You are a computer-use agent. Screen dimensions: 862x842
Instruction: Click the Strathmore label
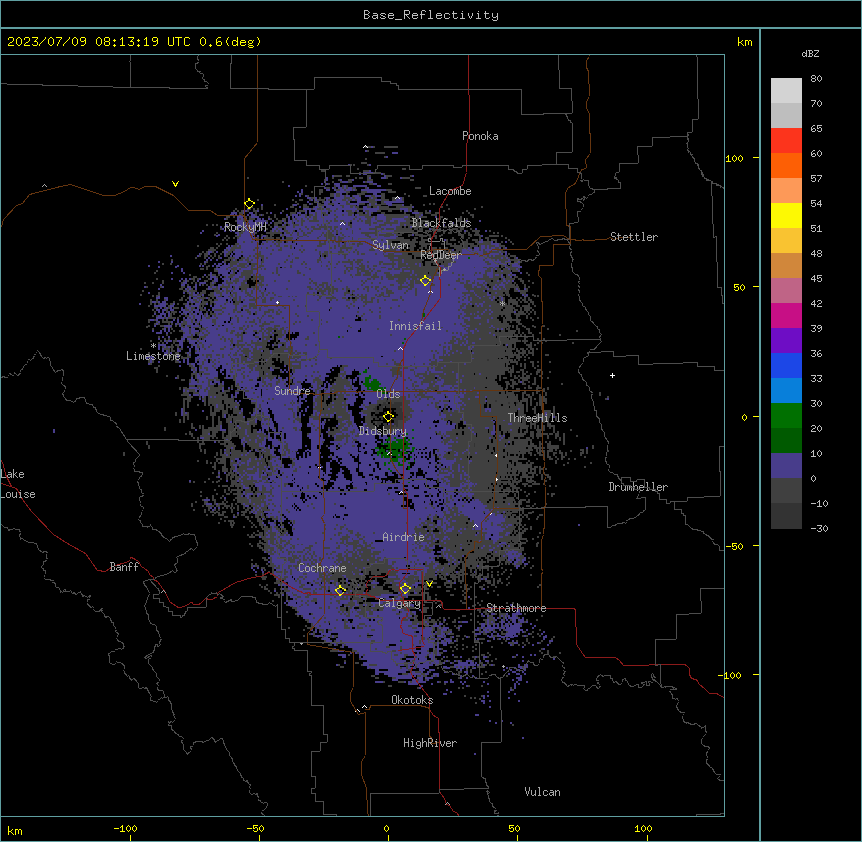point(516,608)
